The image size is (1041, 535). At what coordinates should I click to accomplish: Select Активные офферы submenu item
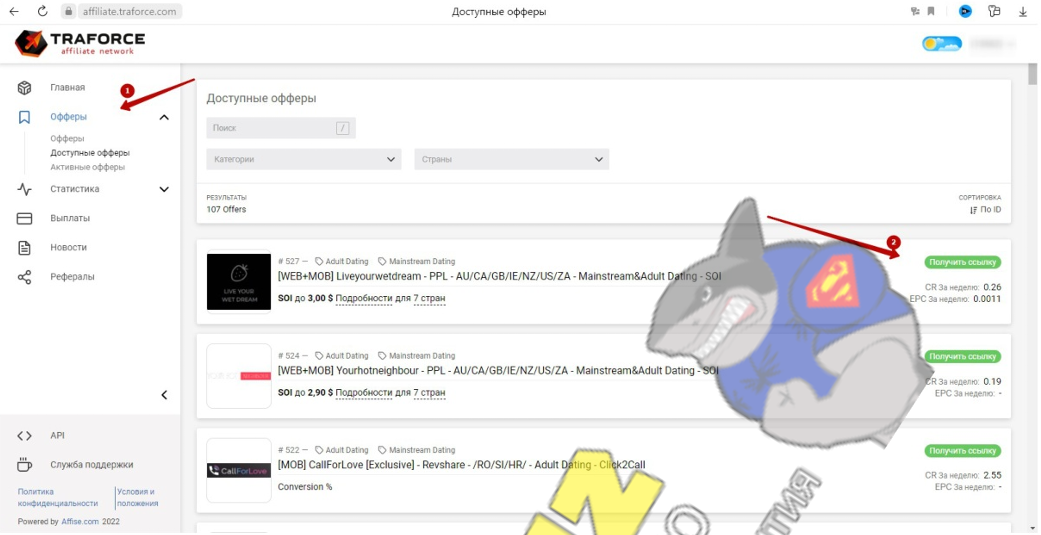tap(88, 167)
